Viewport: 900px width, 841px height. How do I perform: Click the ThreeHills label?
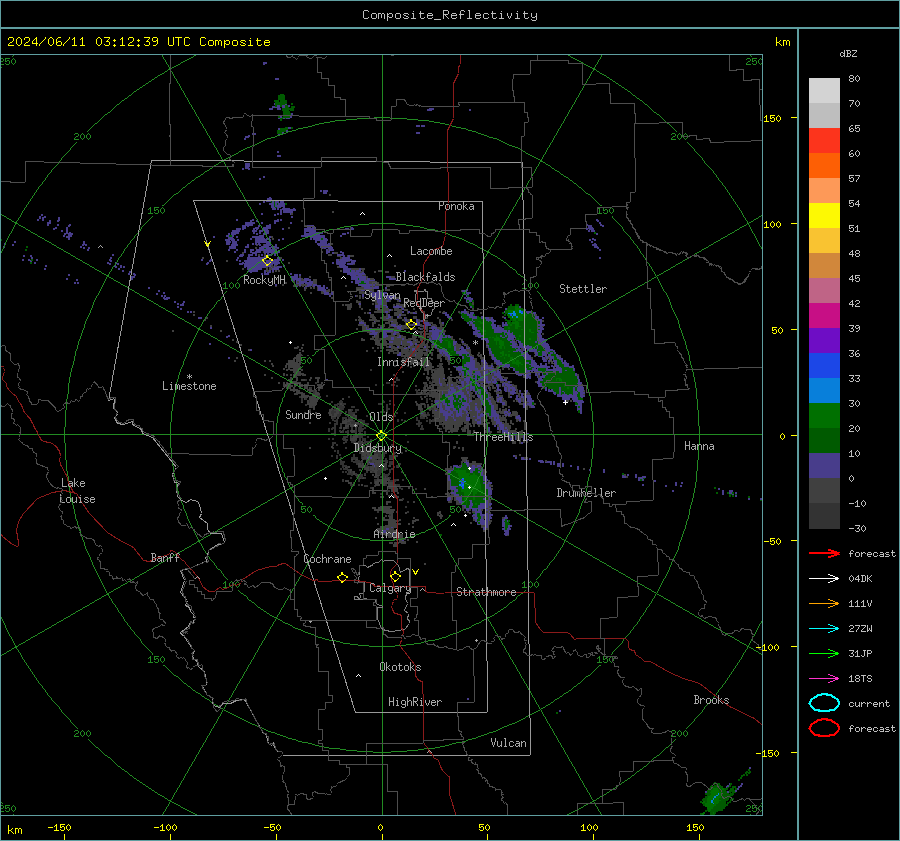tap(503, 437)
